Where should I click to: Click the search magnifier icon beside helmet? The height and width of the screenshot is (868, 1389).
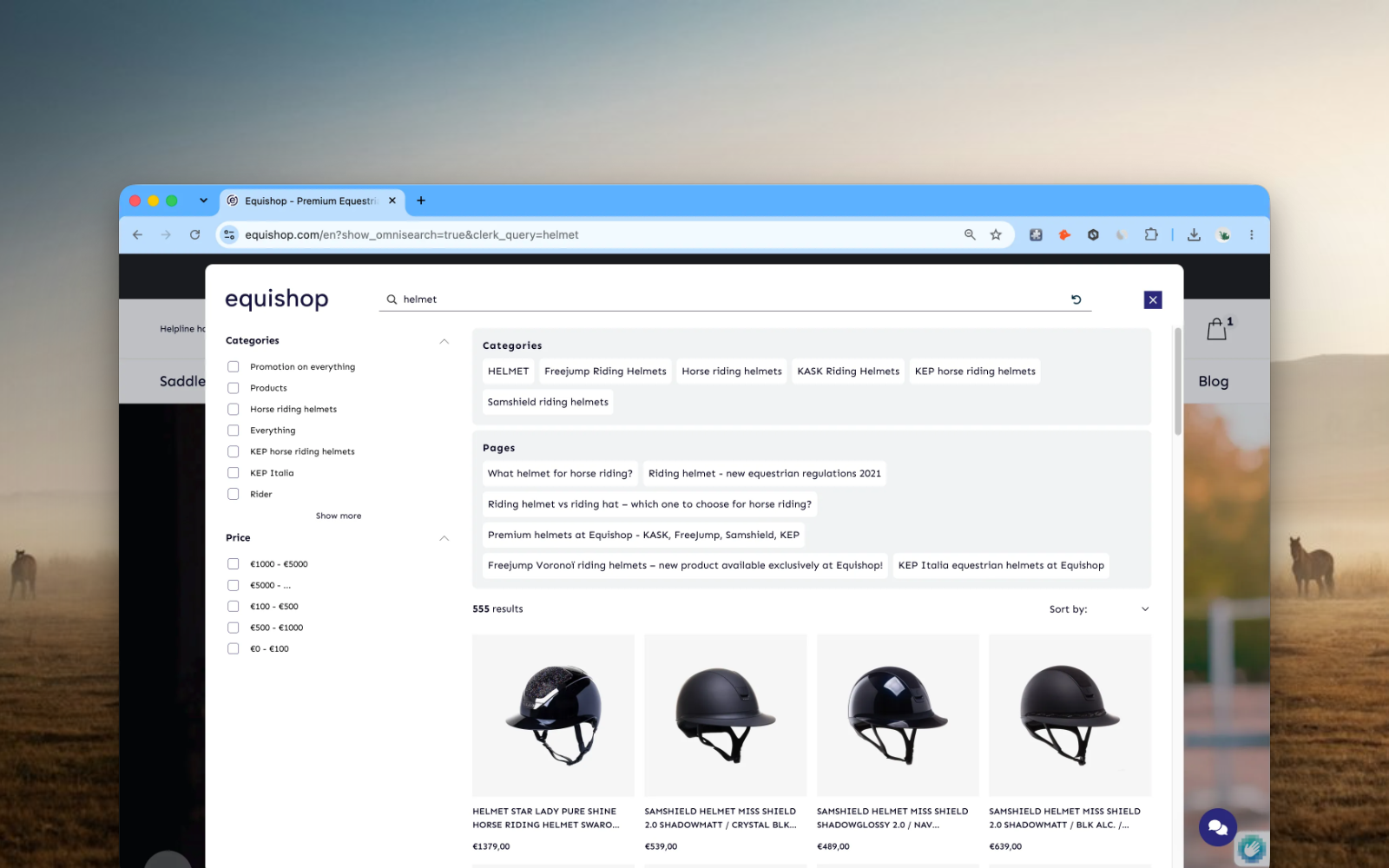coord(392,299)
